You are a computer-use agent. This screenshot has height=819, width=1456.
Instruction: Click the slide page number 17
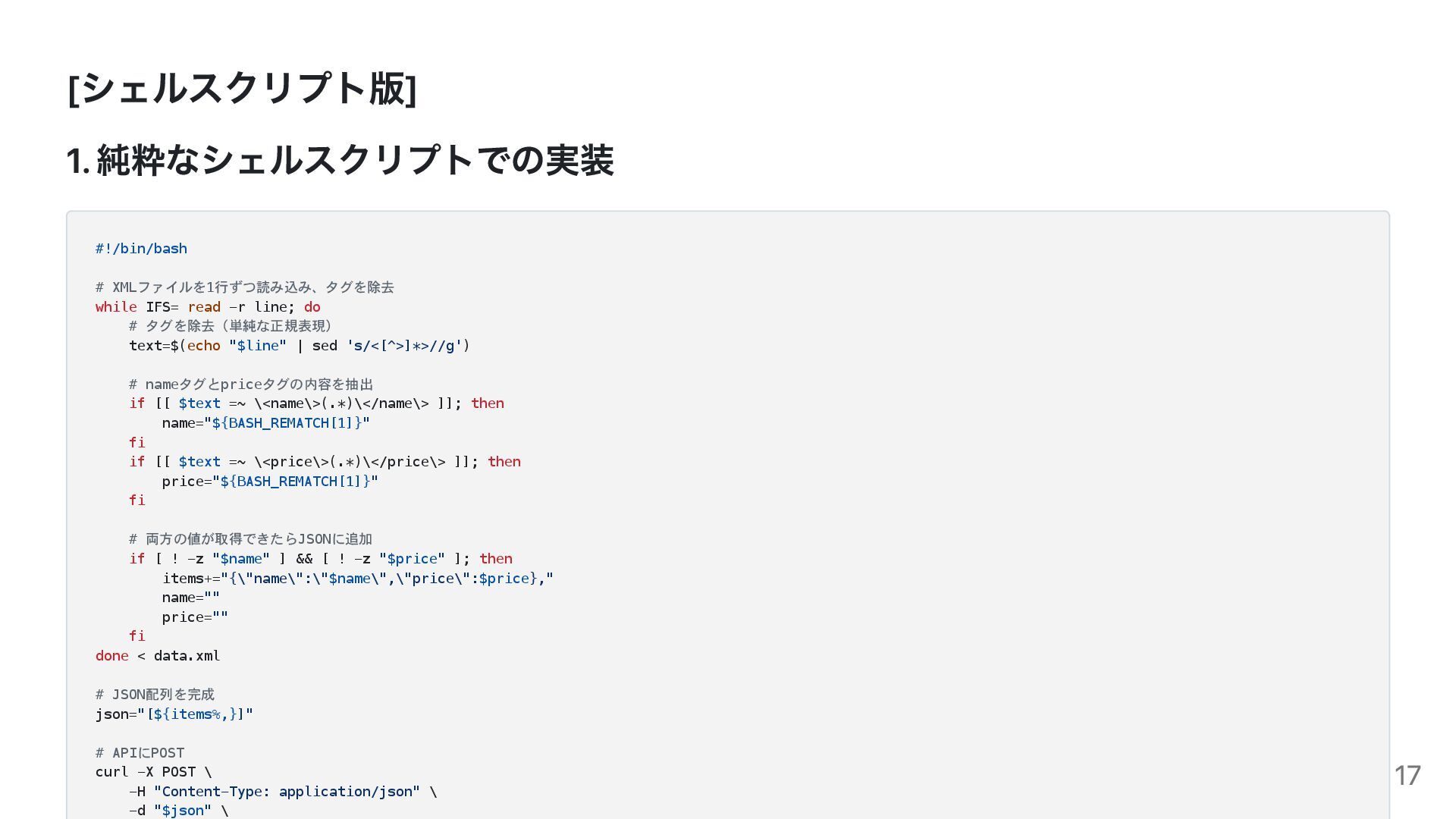(x=1407, y=775)
